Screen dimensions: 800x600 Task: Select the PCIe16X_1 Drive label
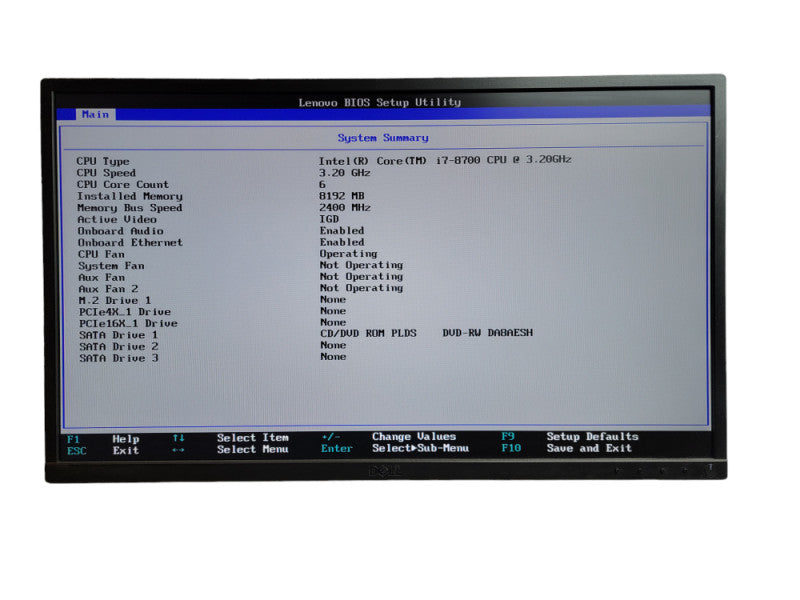(x=128, y=323)
